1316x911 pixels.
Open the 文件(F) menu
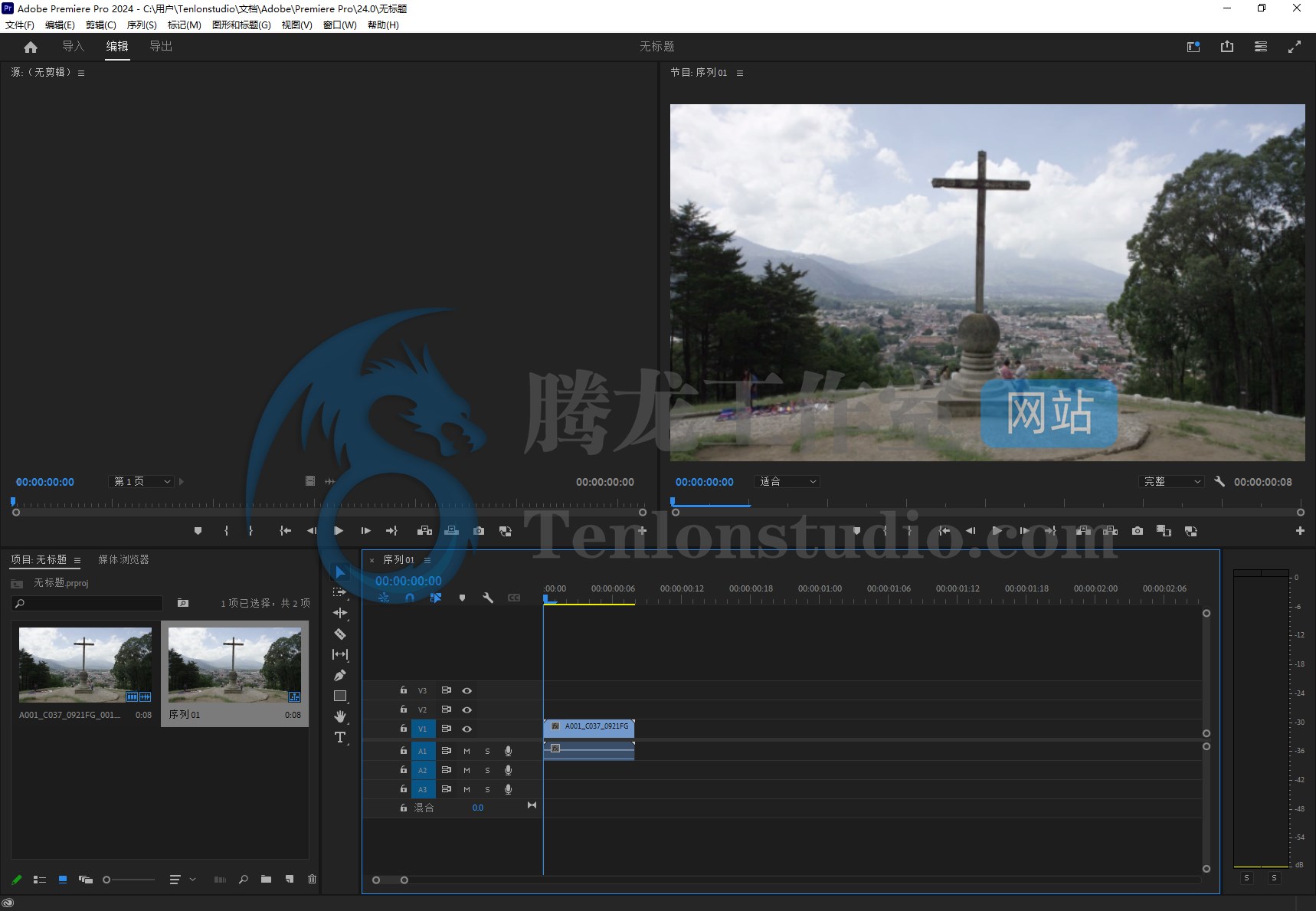(20, 25)
